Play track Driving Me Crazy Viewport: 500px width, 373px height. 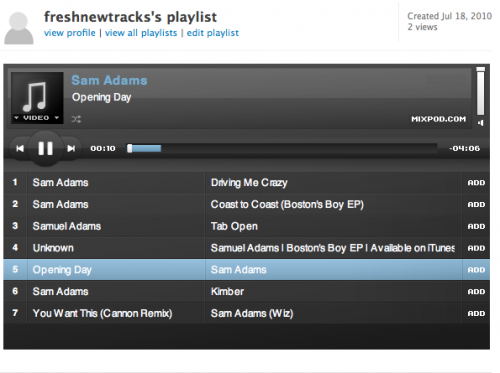point(249,183)
